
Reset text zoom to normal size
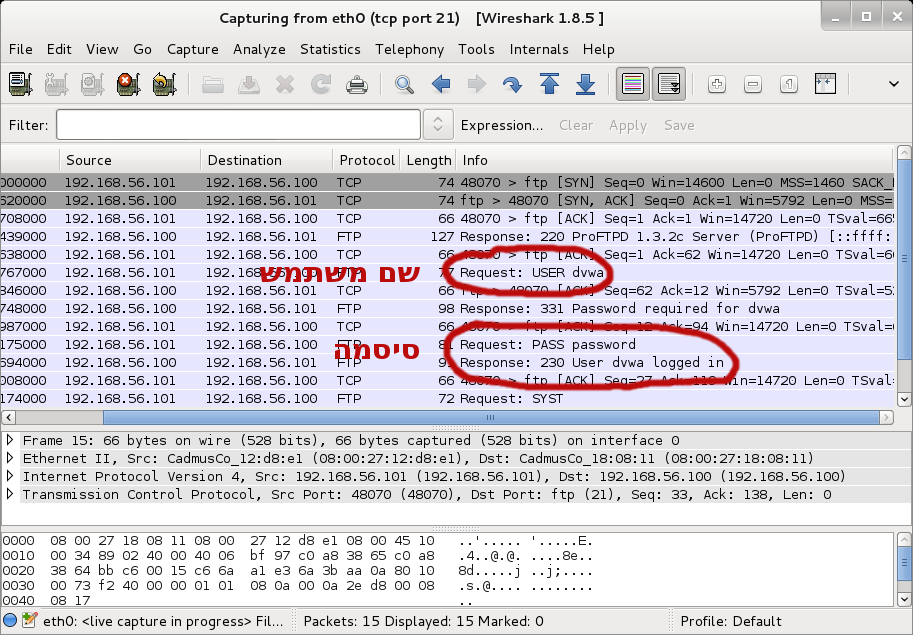point(789,84)
